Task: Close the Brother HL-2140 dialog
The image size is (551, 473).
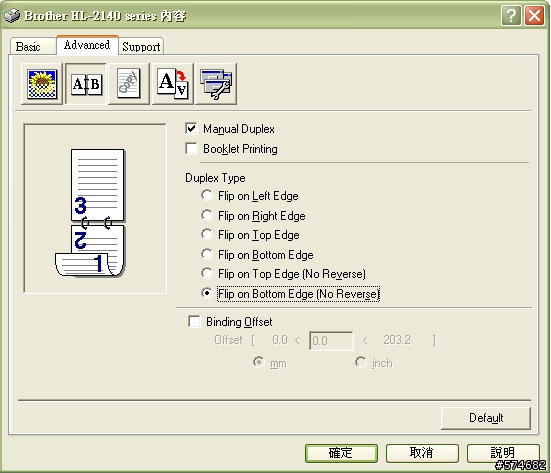Action: pos(534,16)
